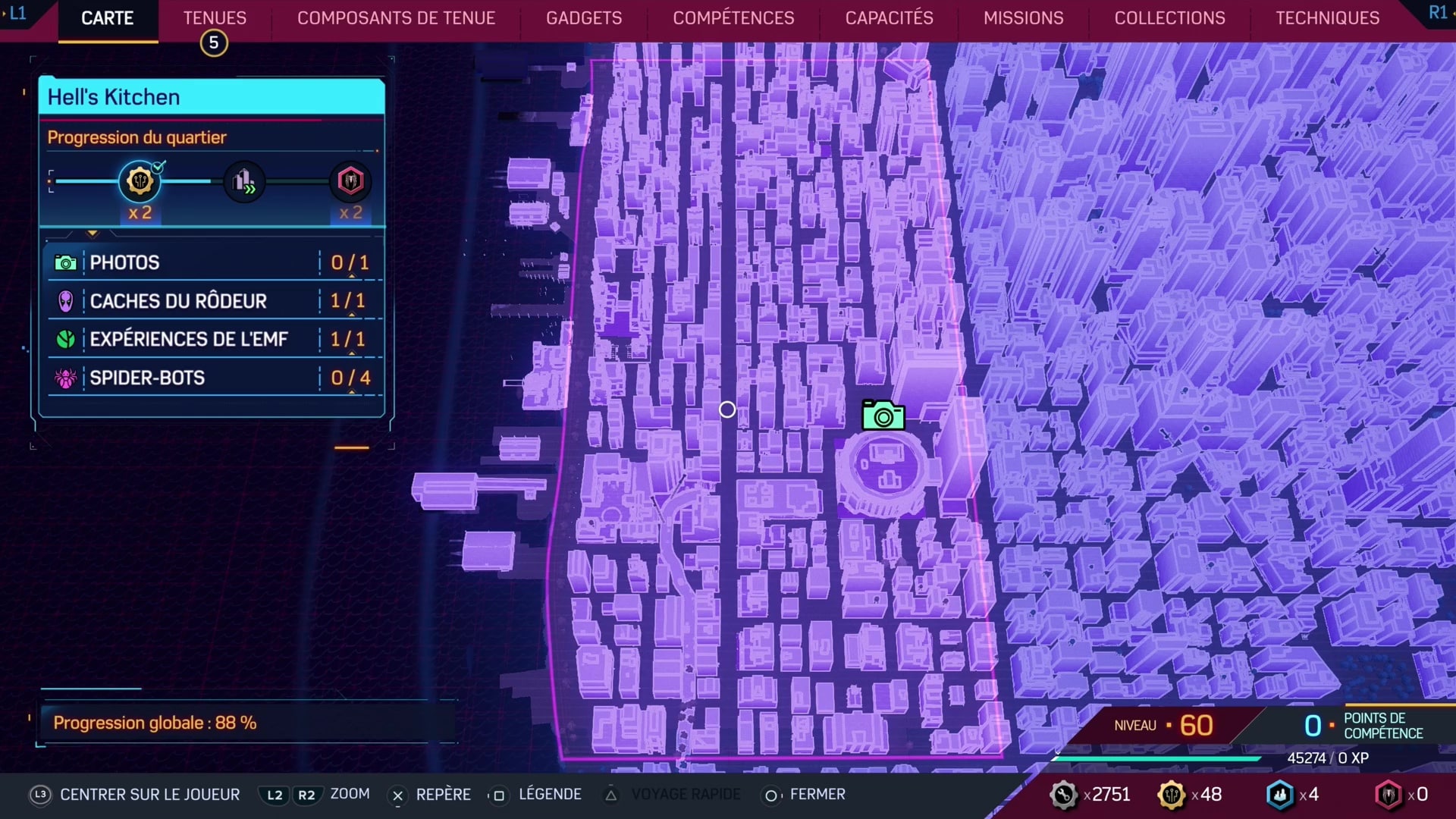Click the blue city token icon x4
The image size is (1456, 819).
pyautogui.click(x=1280, y=795)
